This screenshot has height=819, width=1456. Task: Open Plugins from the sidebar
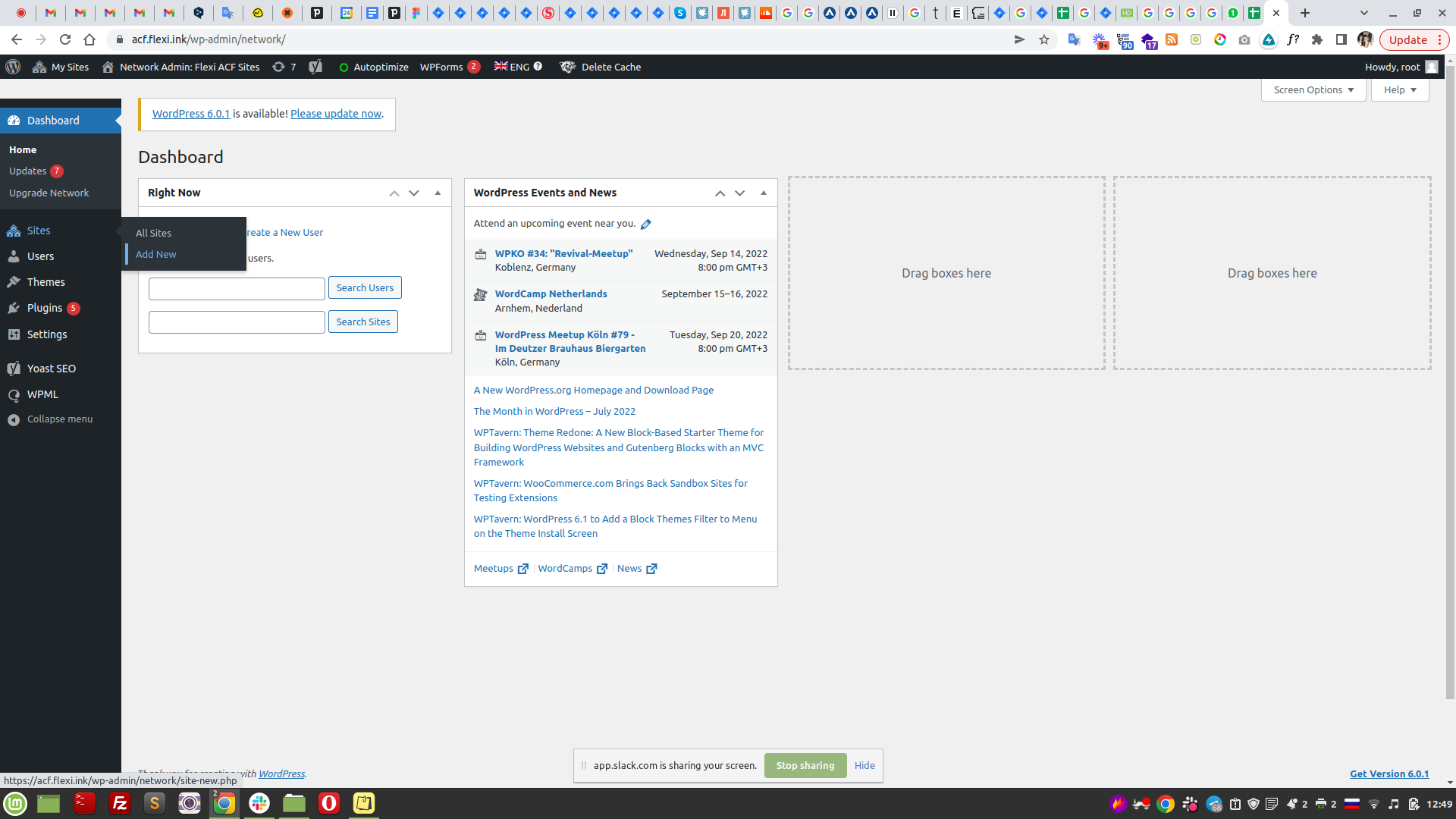(x=45, y=308)
